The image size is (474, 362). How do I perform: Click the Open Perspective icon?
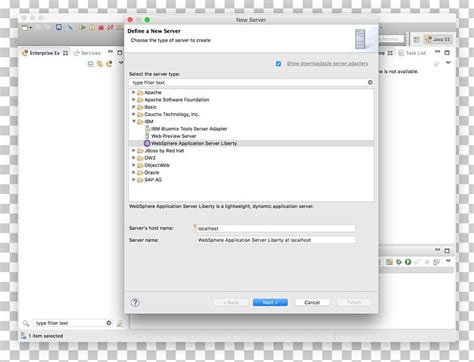click(x=416, y=39)
